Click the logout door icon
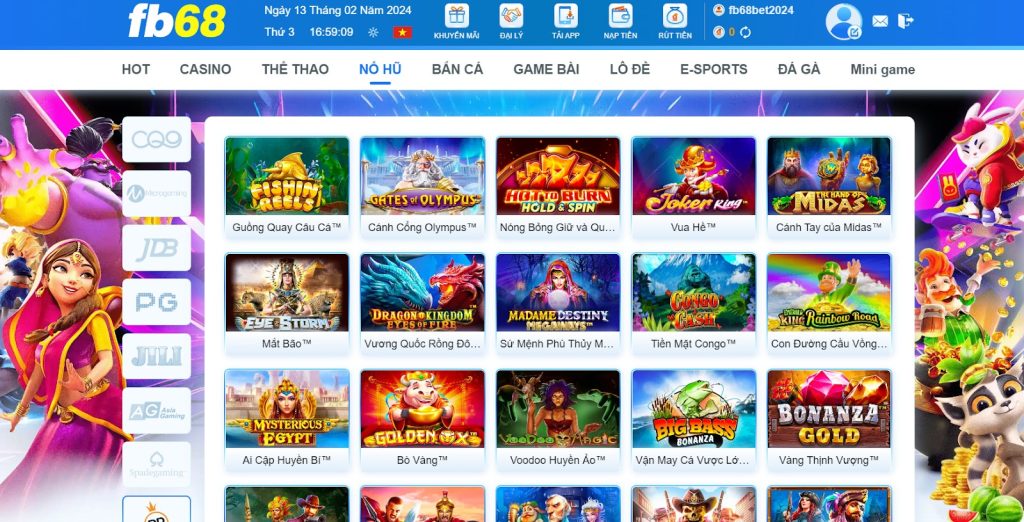The image size is (1024, 522). pyautogui.click(x=905, y=21)
